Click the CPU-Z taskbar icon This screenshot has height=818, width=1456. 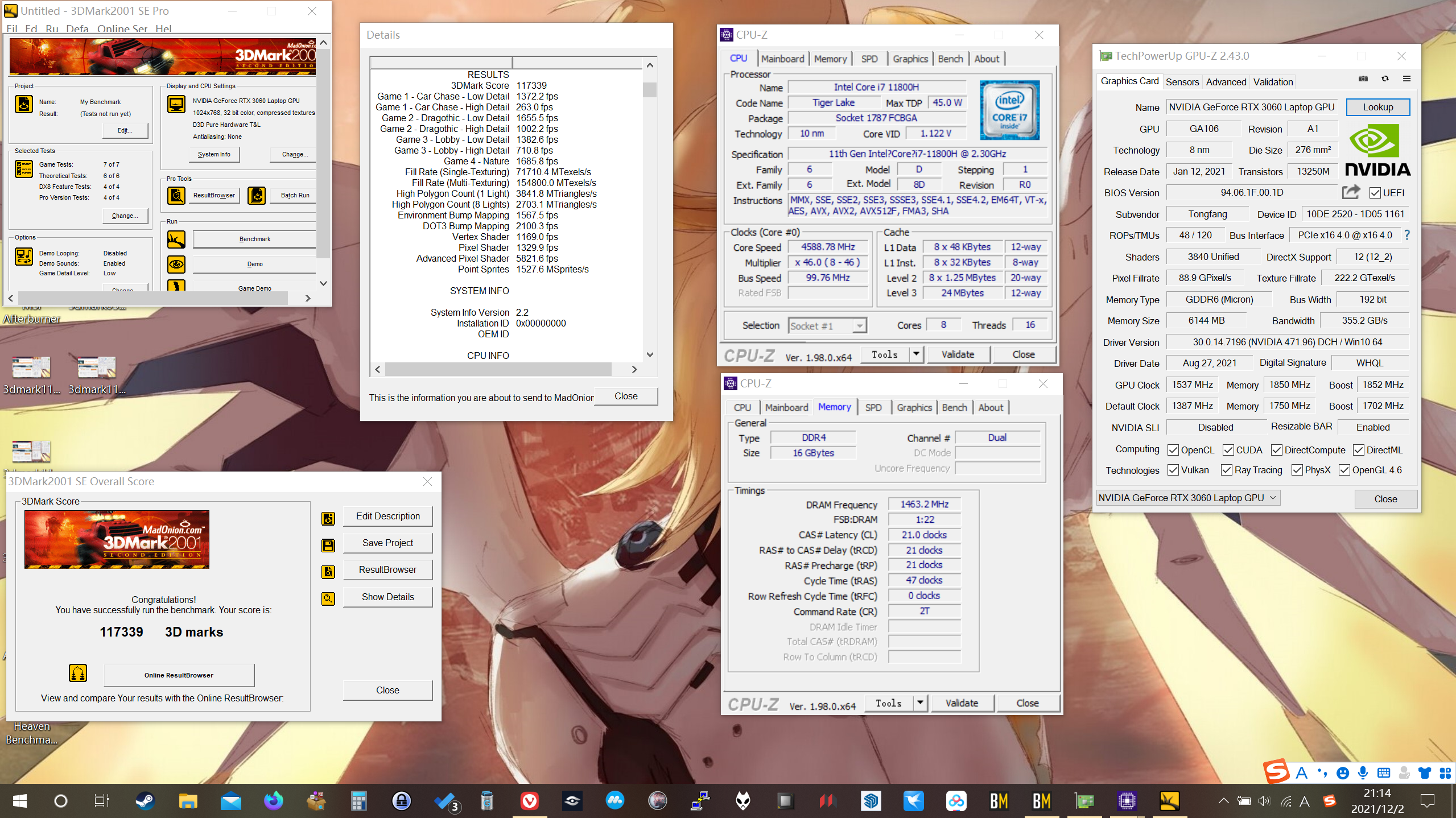(x=1127, y=801)
